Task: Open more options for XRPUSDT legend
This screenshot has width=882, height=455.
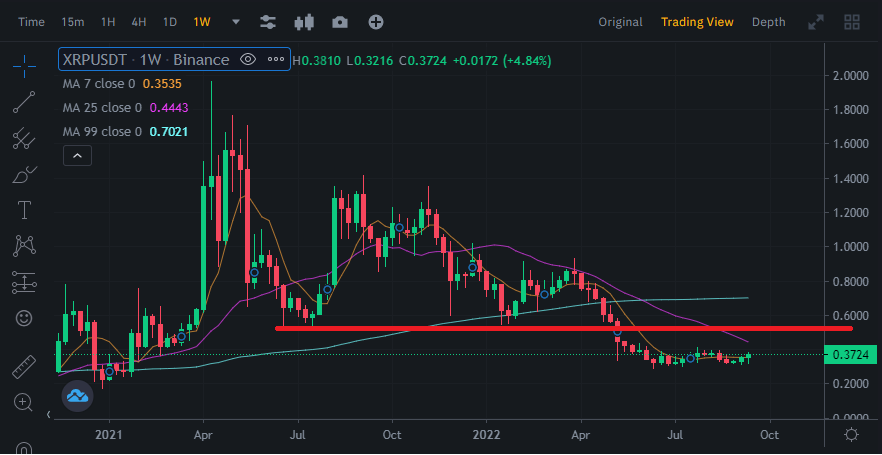Action: pyautogui.click(x=276, y=59)
